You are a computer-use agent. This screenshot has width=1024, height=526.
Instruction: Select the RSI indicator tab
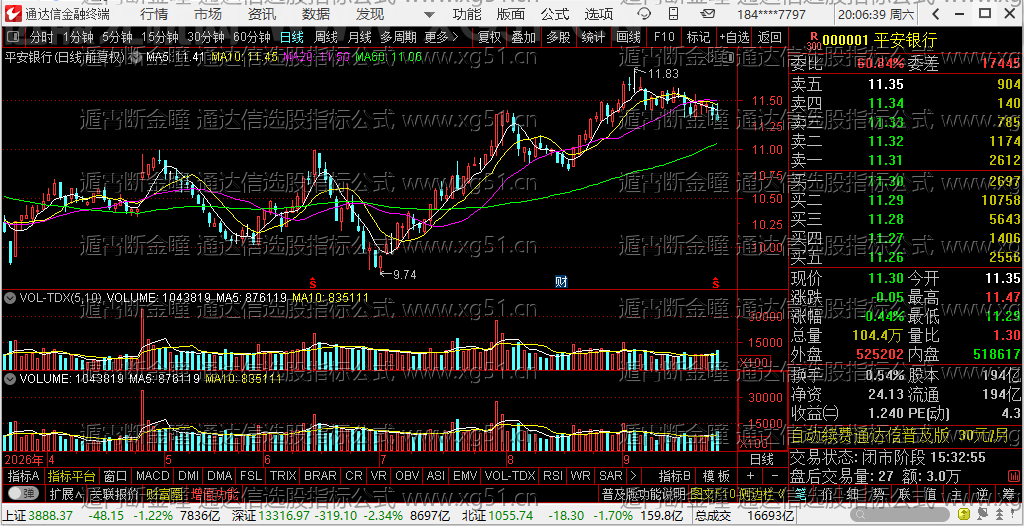click(553, 475)
